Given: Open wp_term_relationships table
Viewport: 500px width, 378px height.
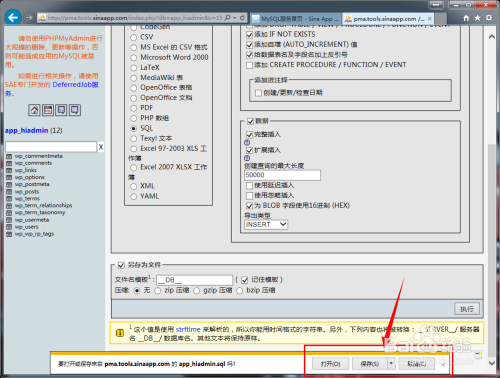Looking at the screenshot, I should pyautogui.click(x=43, y=205).
